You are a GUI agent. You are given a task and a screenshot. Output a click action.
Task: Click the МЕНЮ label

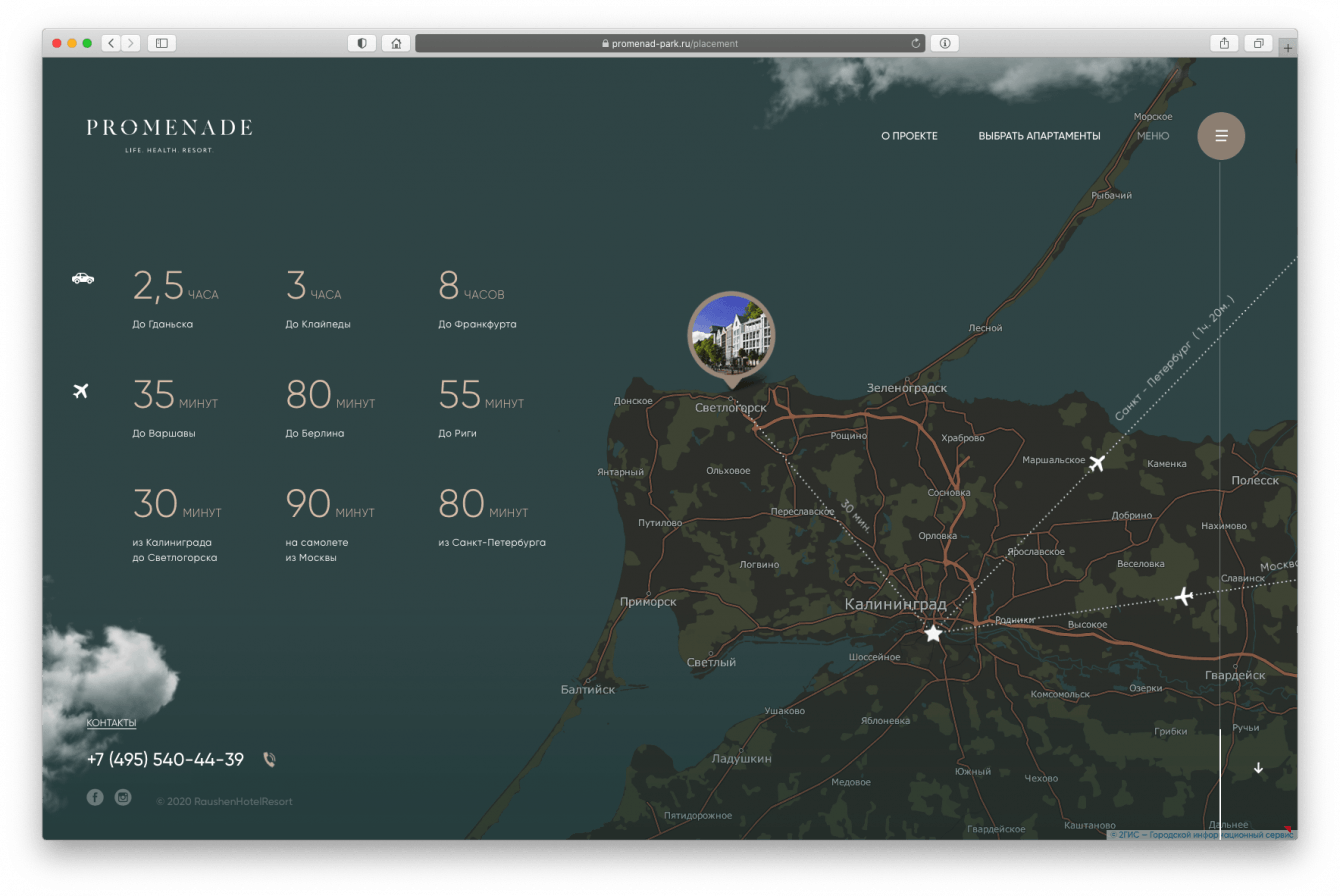coord(1153,136)
